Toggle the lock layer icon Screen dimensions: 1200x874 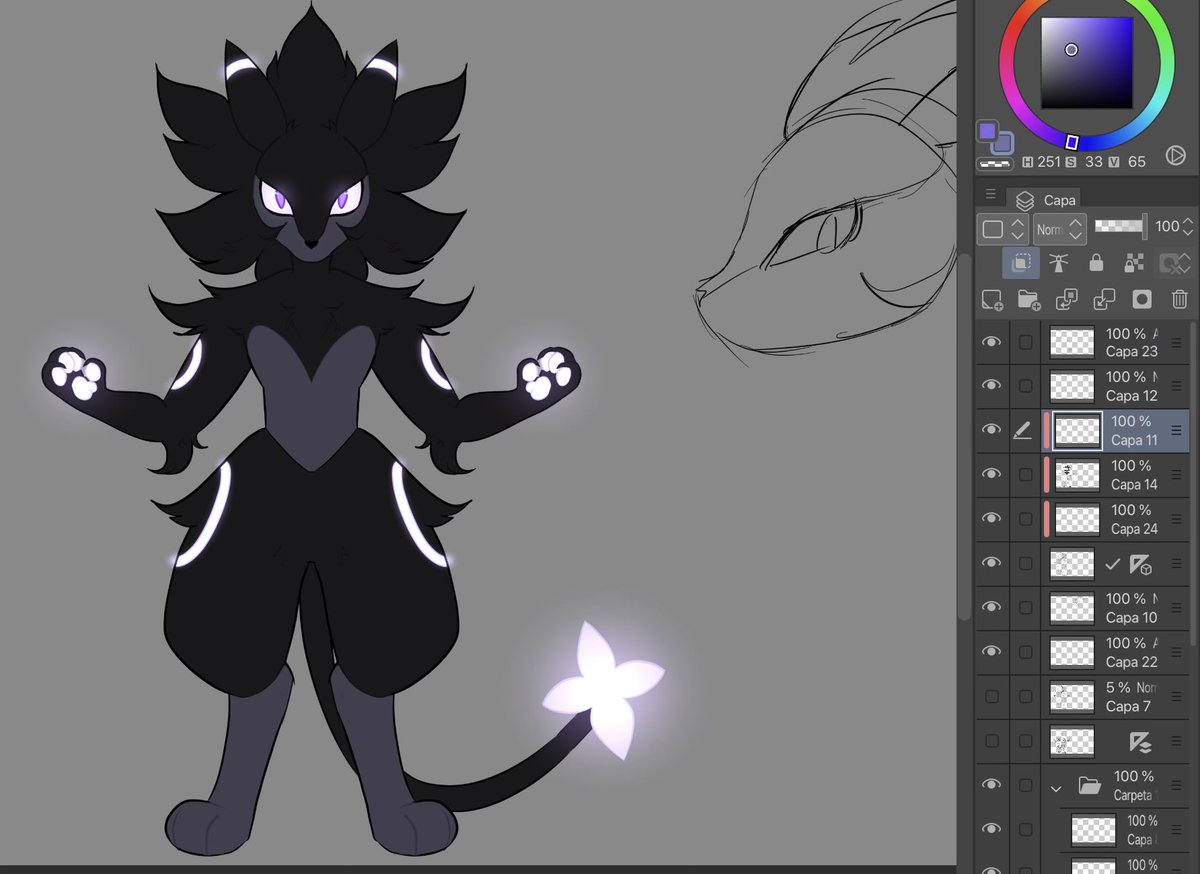[x=1096, y=263]
